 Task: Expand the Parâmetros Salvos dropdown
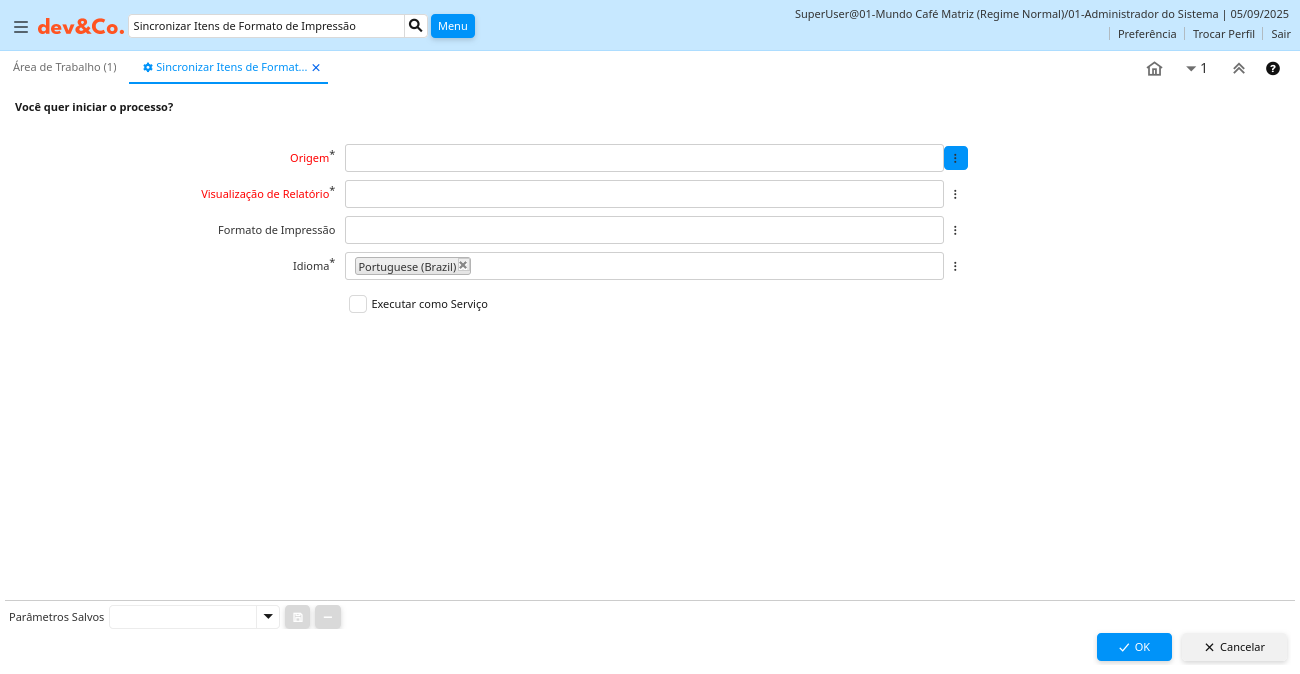coord(267,617)
